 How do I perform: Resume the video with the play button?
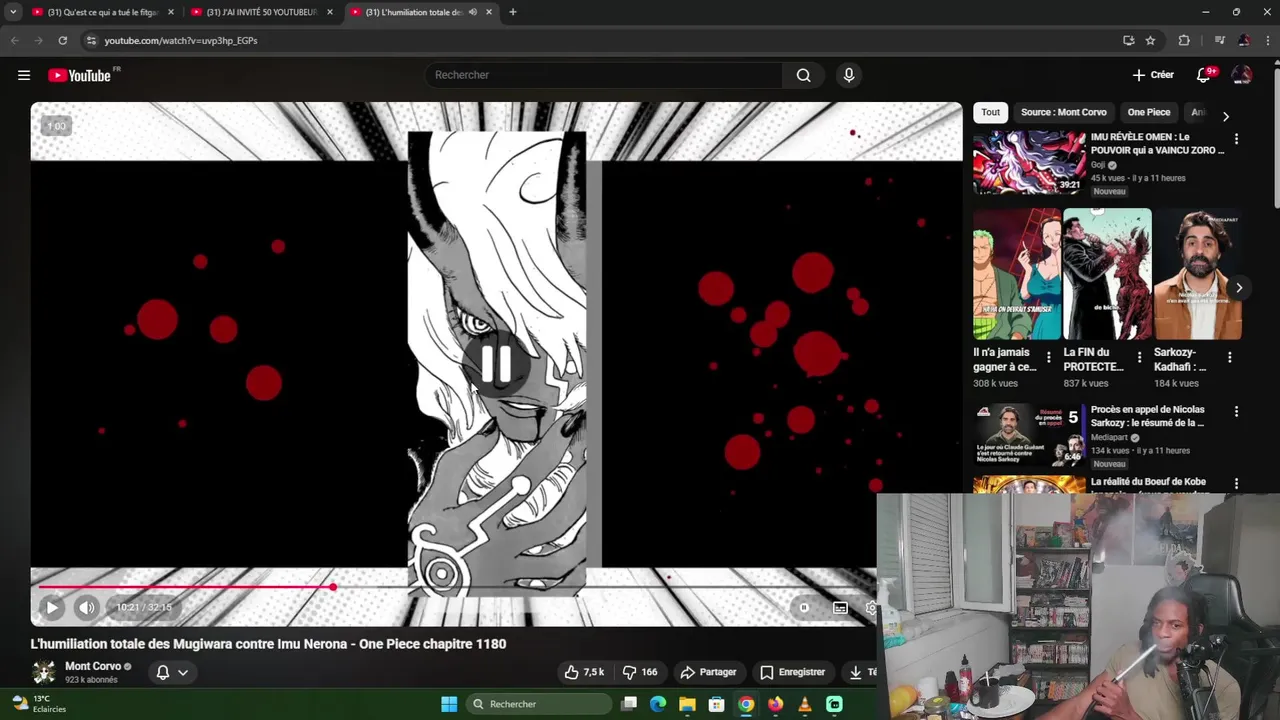52,607
